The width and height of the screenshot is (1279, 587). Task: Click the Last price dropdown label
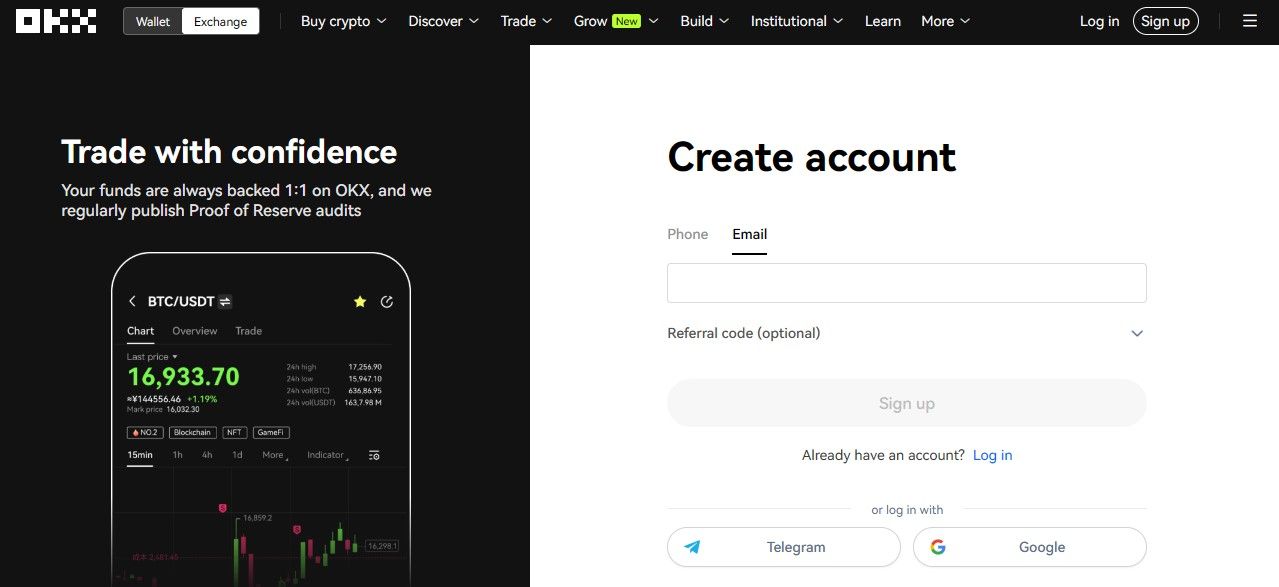(152, 357)
